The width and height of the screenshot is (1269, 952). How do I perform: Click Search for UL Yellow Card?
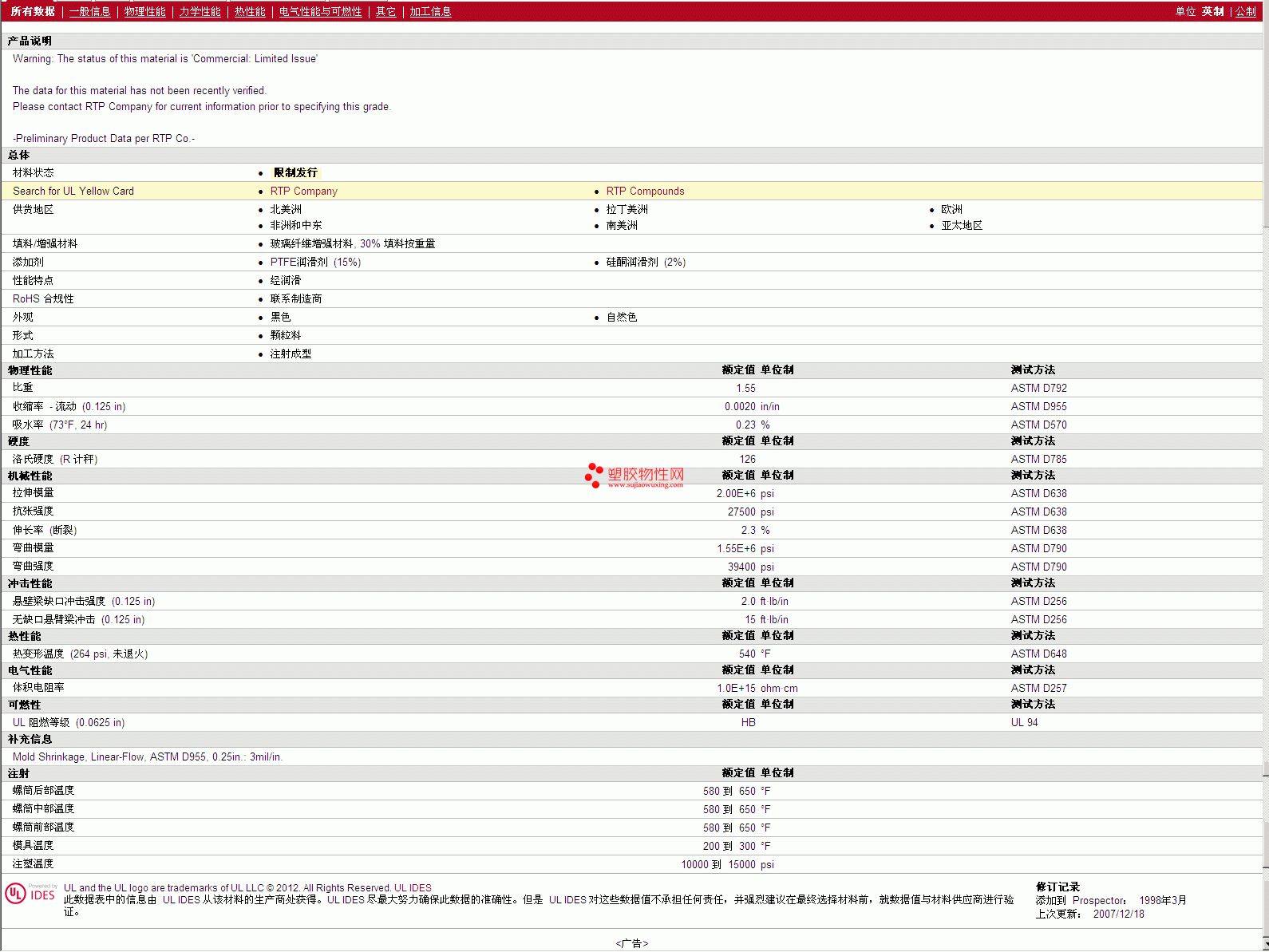73,191
